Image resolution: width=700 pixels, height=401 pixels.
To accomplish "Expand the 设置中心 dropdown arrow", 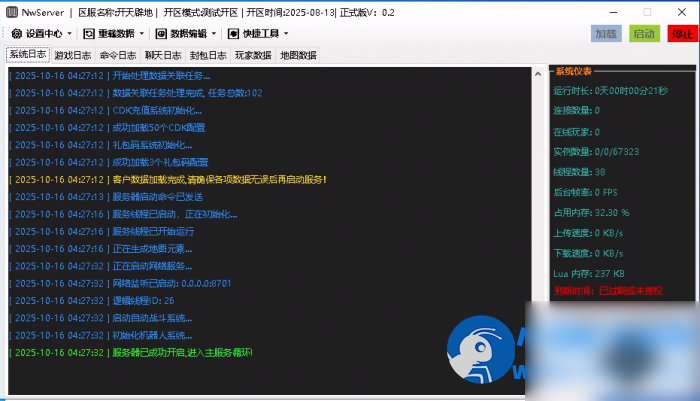I will [x=69, y=33].
